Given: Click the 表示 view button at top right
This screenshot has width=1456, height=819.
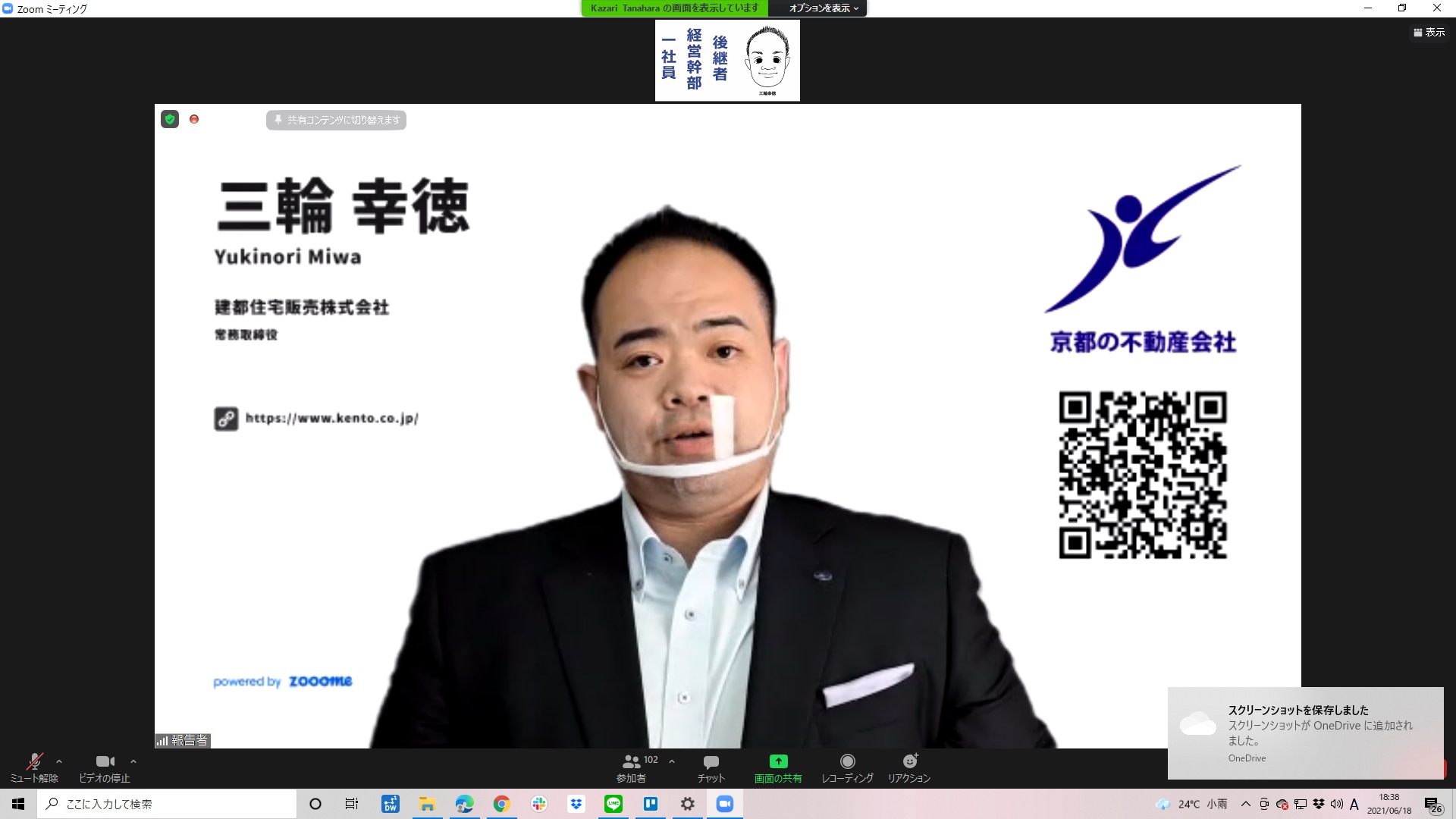Looking at the screenshot, I should tap(1429, 33).
